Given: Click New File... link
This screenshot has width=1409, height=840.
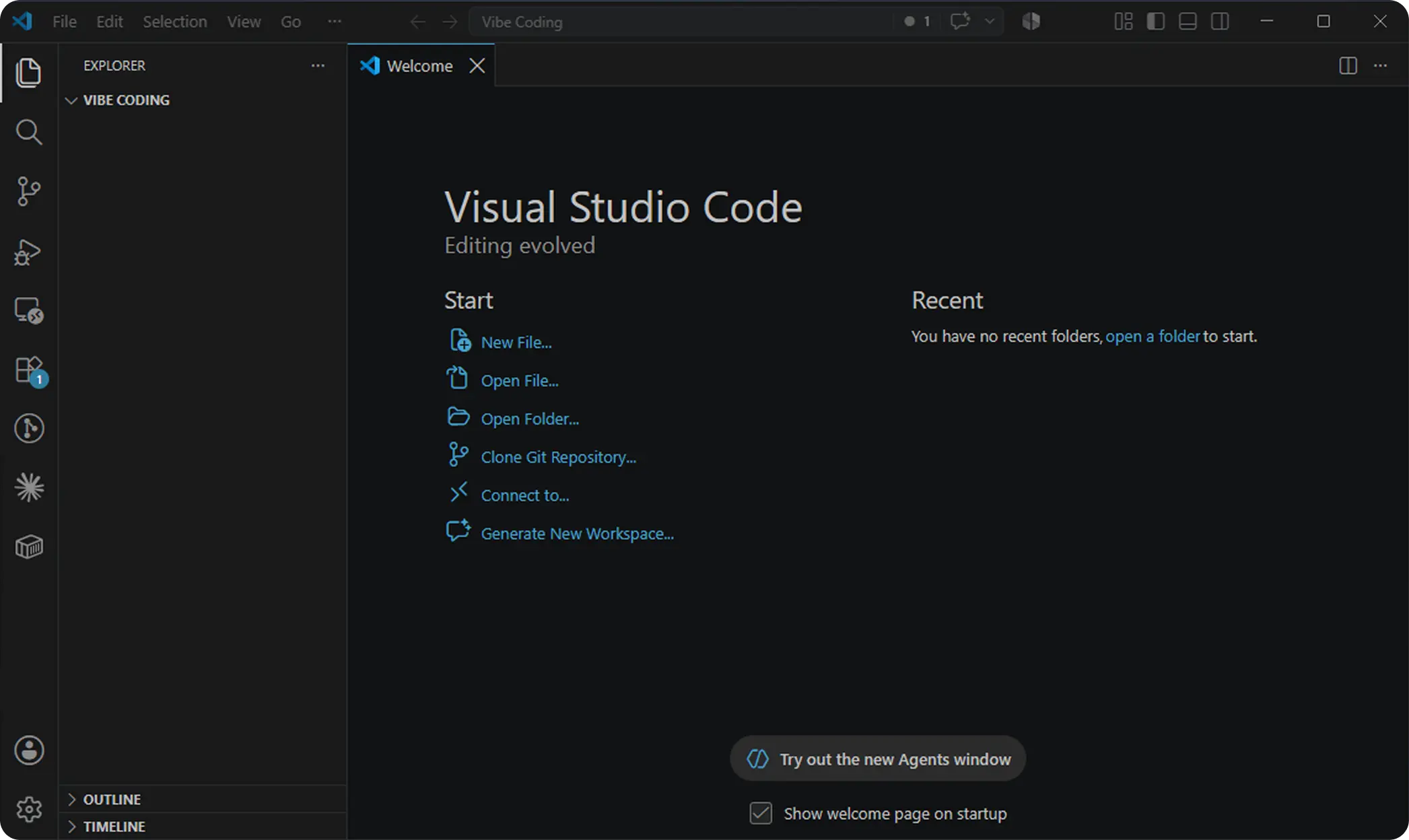Looking at the screenshot, I should [516, 342].
